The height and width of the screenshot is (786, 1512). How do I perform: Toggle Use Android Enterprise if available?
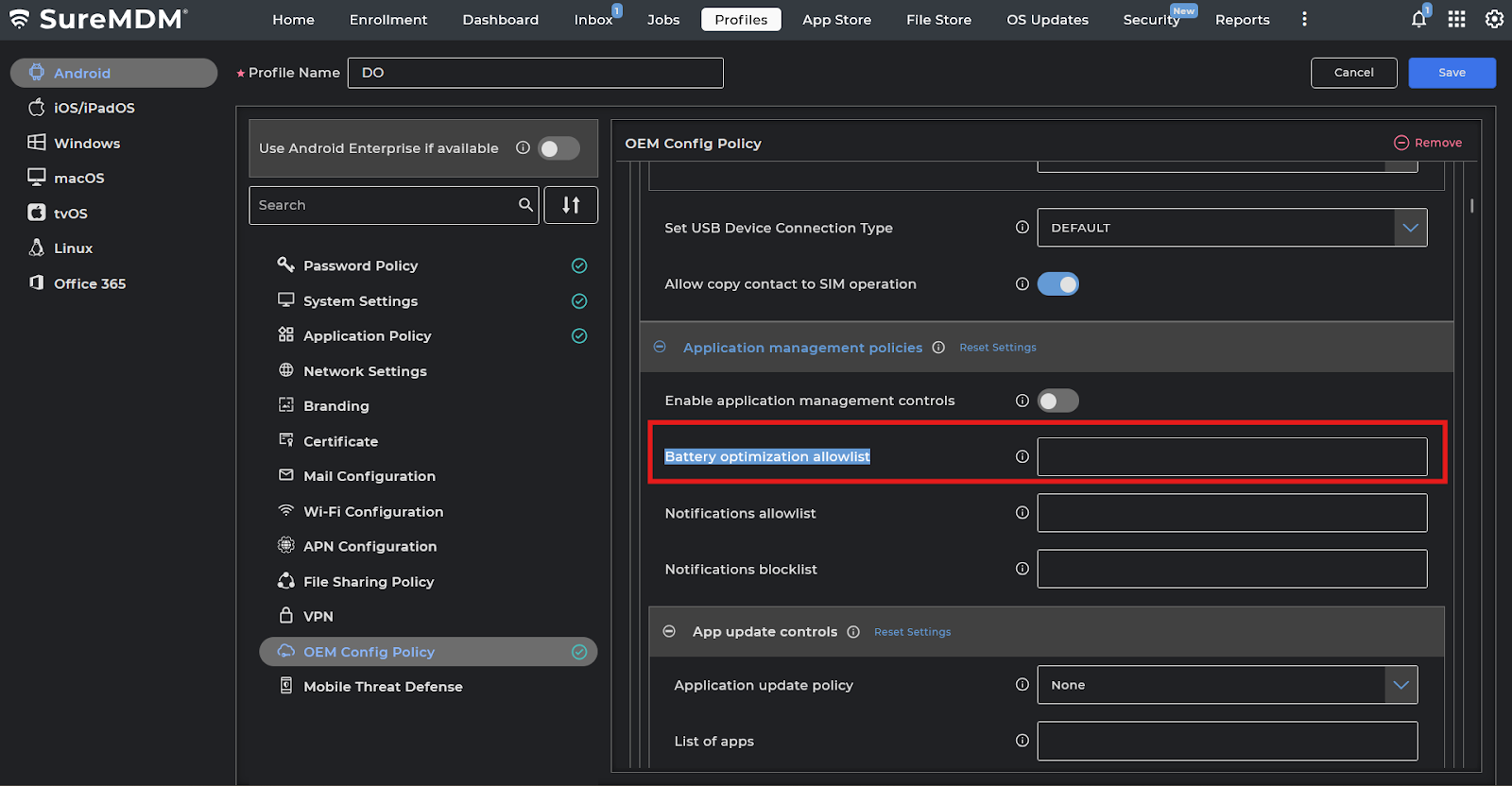558,148
